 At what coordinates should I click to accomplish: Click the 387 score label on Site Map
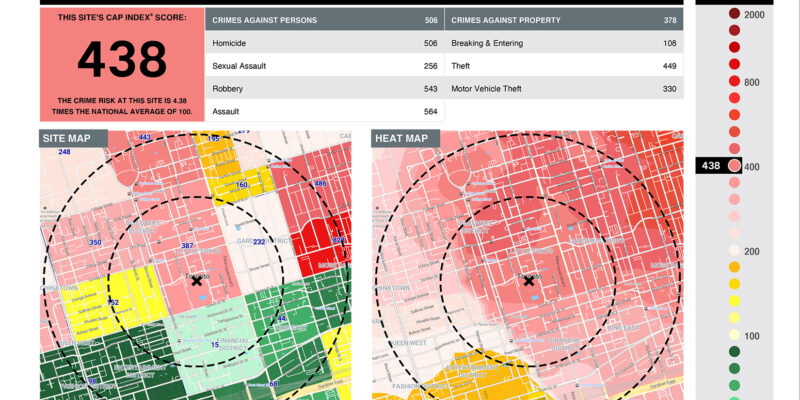click(187, 246)
